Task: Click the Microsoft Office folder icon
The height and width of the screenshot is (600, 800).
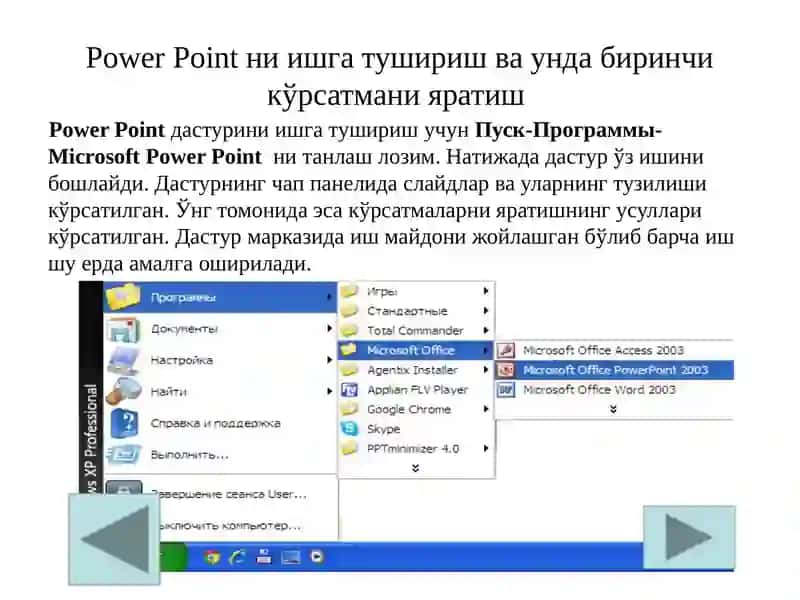Action: click(x=349, y=350)
